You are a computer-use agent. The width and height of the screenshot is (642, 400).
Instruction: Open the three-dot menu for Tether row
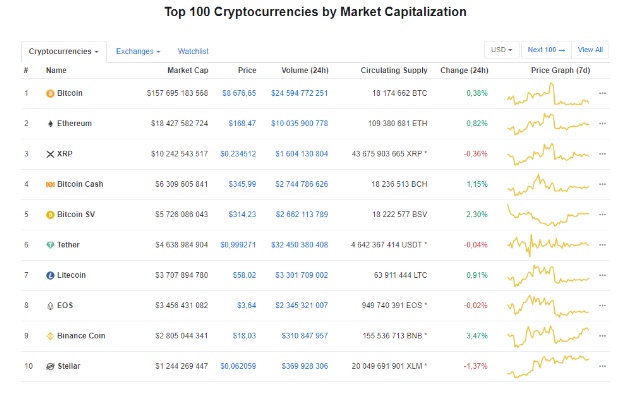602,245
